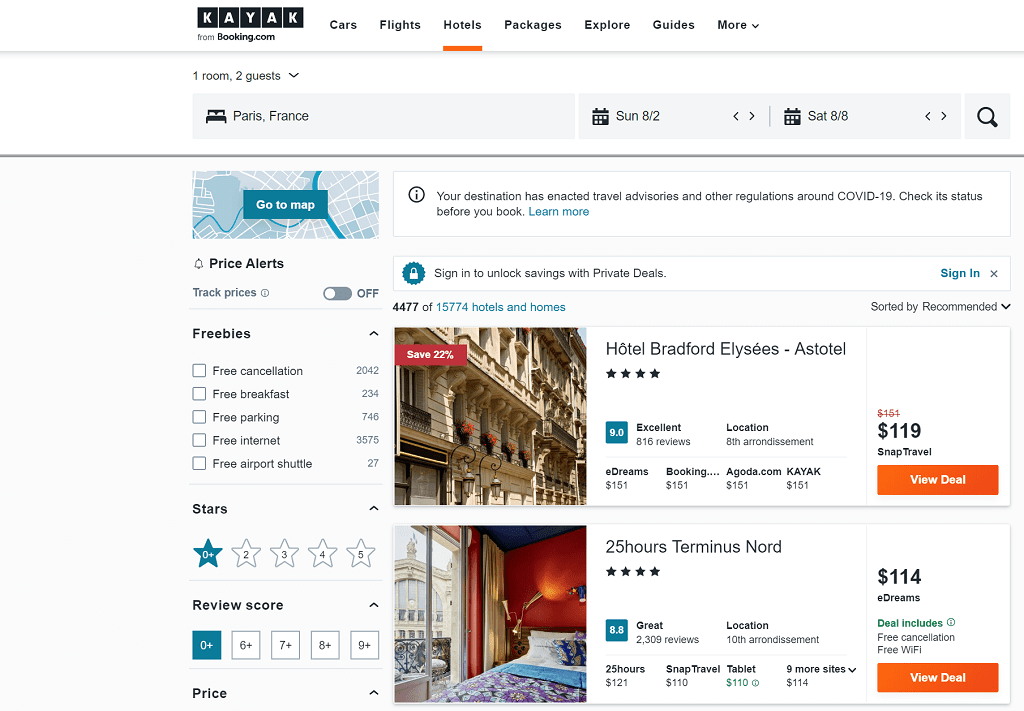
Task: Check the Free airport shuttle filter
Action: [199, 464]
